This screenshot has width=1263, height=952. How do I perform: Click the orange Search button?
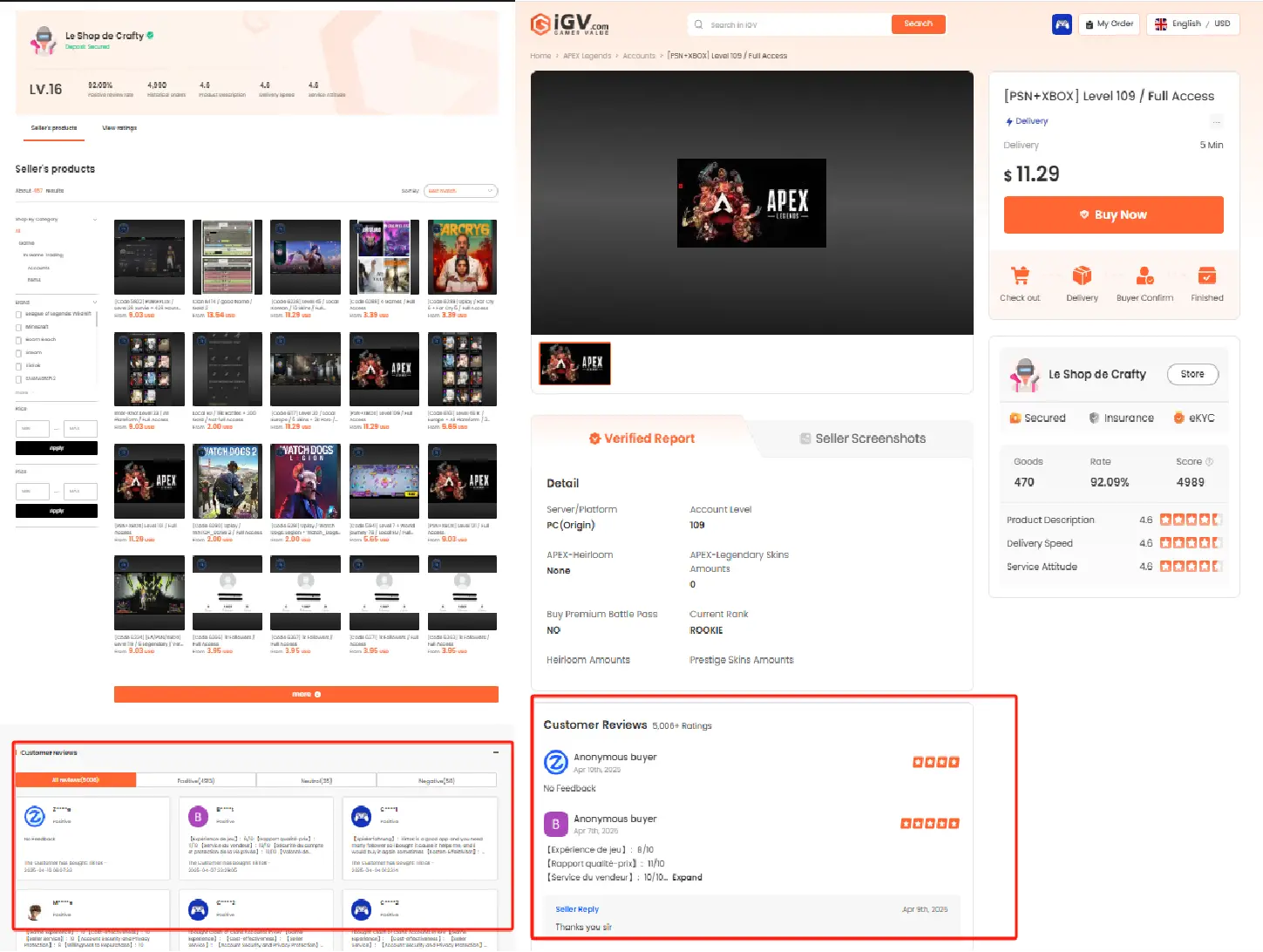tap(919, 24)
